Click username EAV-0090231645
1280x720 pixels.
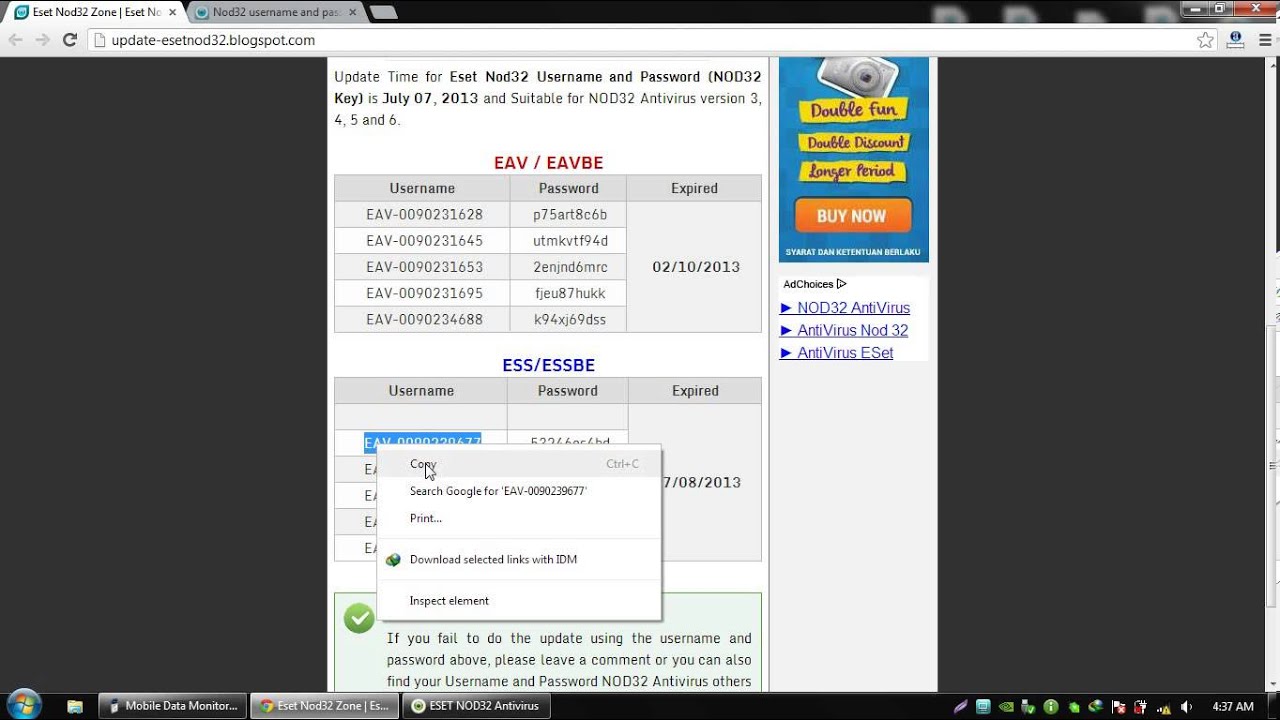[x=424, y=241]
